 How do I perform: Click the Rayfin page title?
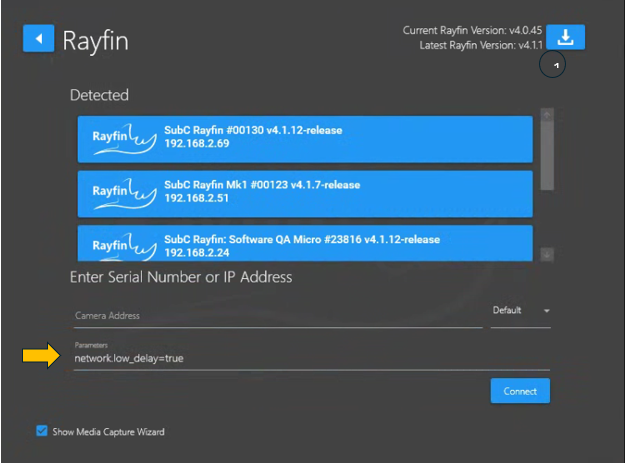point(96,41)
